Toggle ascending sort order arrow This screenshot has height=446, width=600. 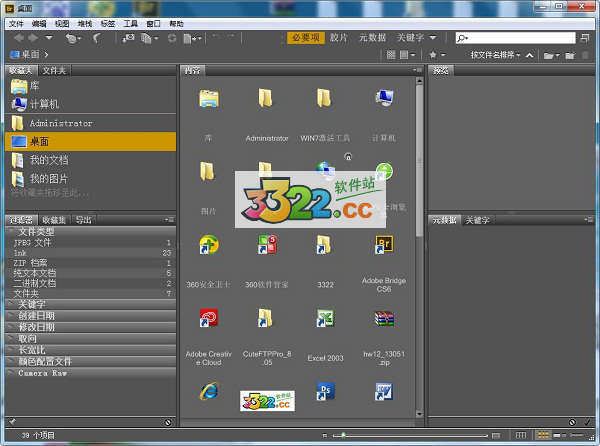(x=529, y=55)
